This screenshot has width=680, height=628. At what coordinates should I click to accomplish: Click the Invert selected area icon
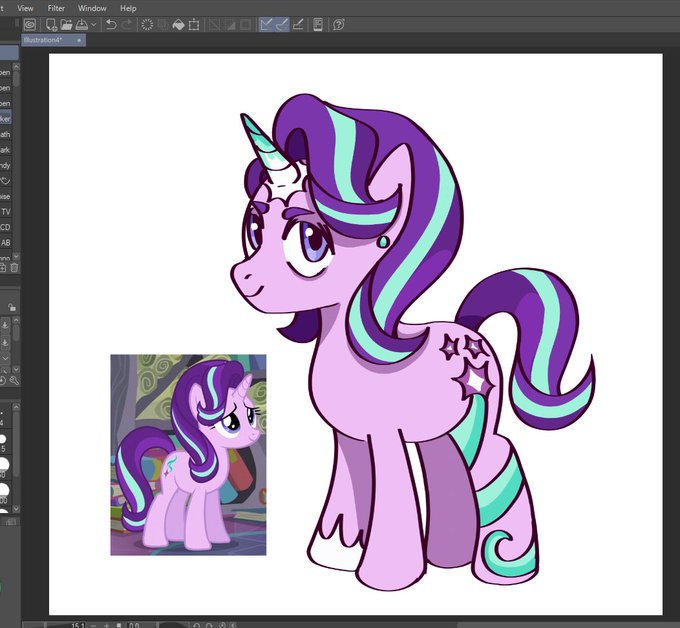click(230, 24)
